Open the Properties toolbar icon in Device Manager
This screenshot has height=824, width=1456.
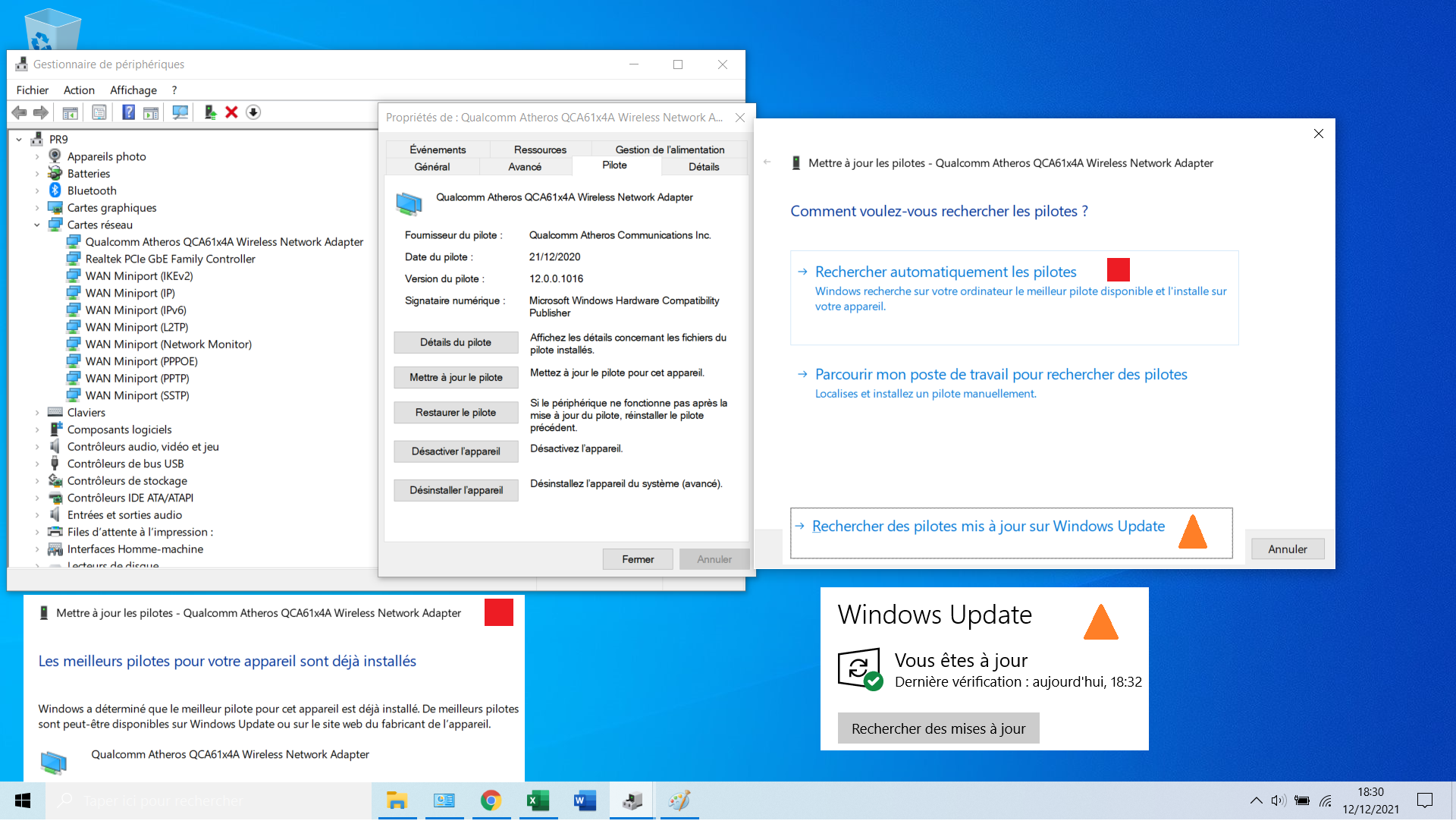coord(99,113)
